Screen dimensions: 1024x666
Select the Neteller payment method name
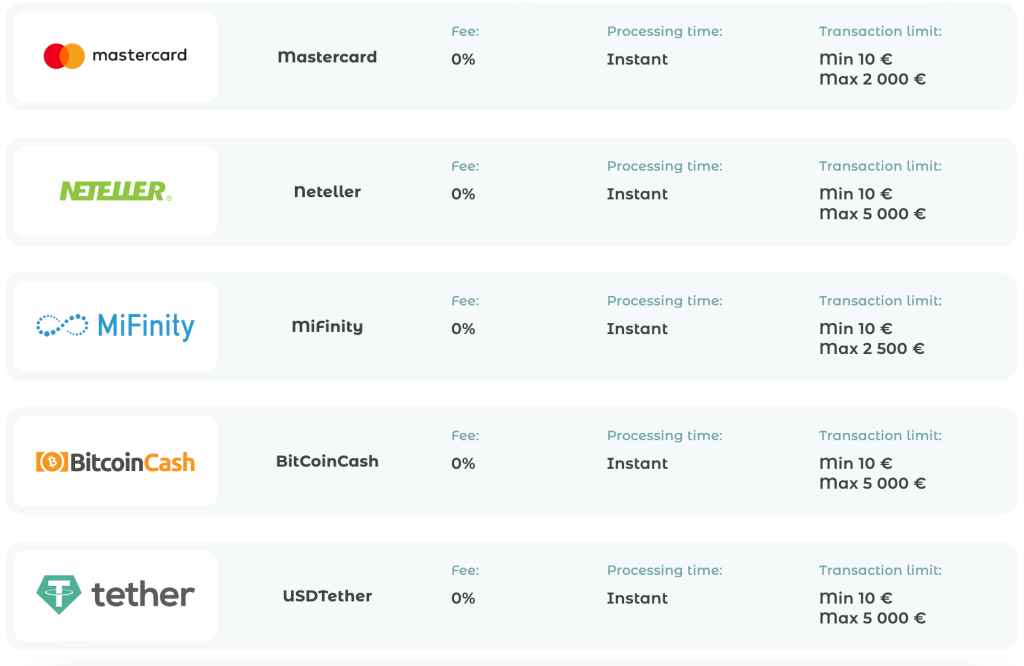[327, 192]
